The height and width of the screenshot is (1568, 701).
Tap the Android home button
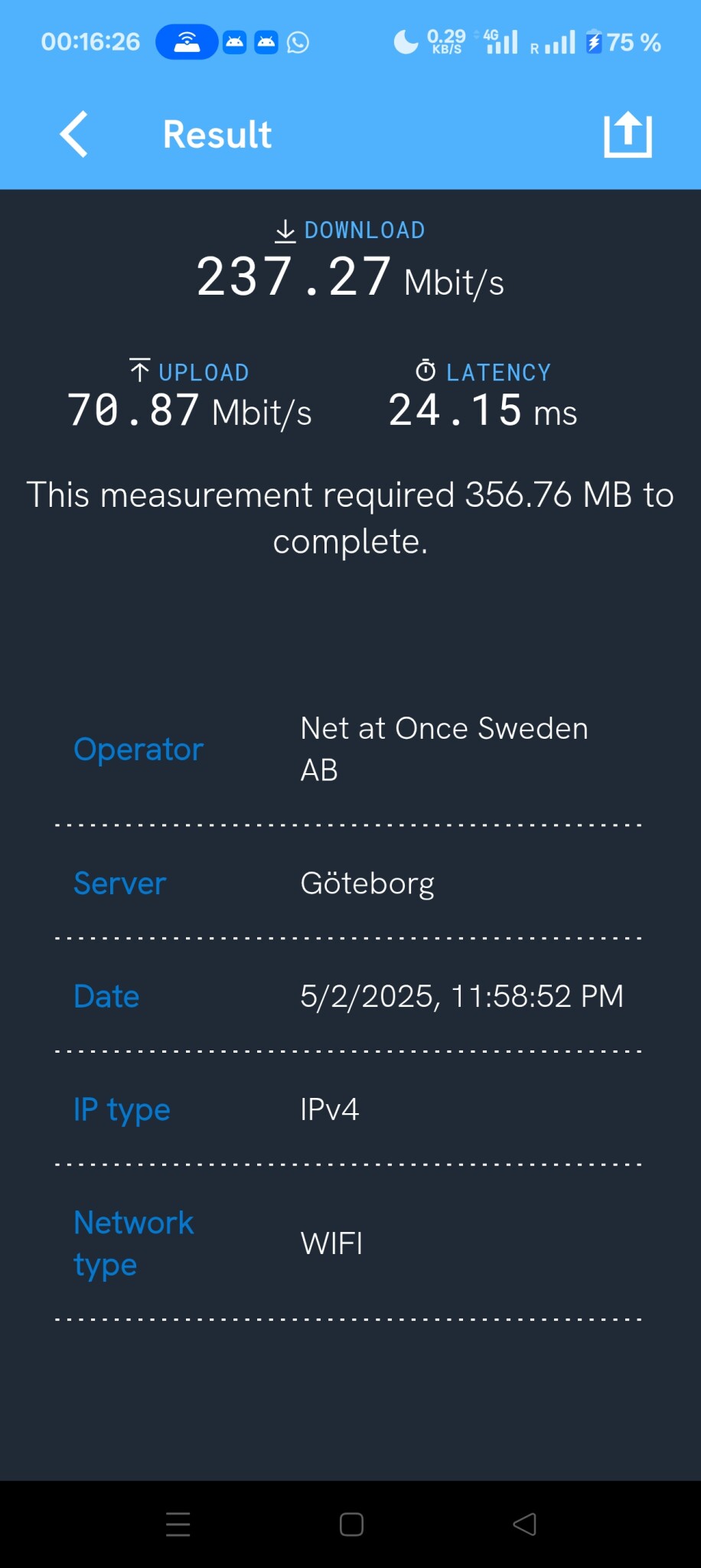[351, 1524]
